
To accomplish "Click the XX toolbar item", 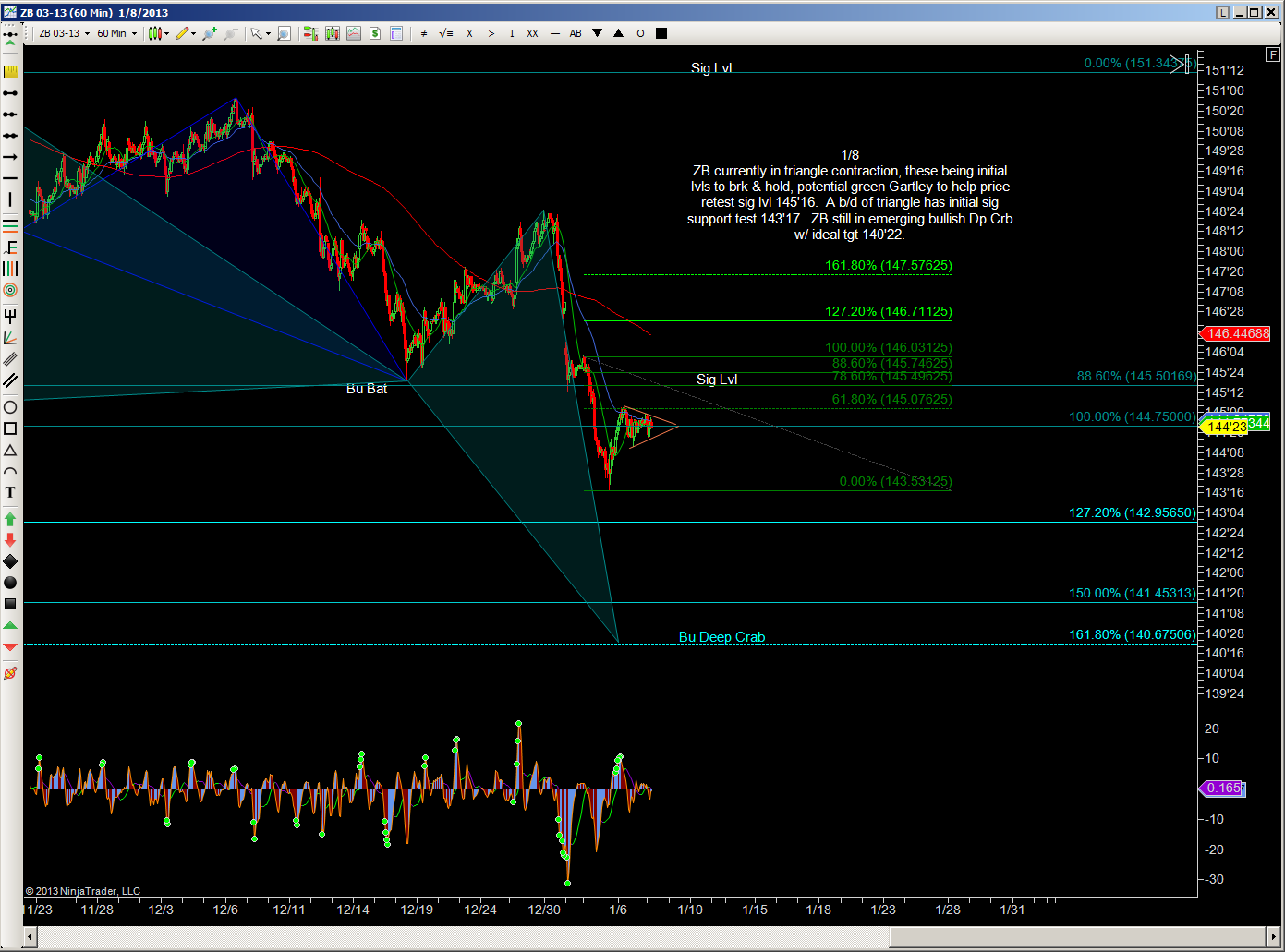I will point(532,33).
